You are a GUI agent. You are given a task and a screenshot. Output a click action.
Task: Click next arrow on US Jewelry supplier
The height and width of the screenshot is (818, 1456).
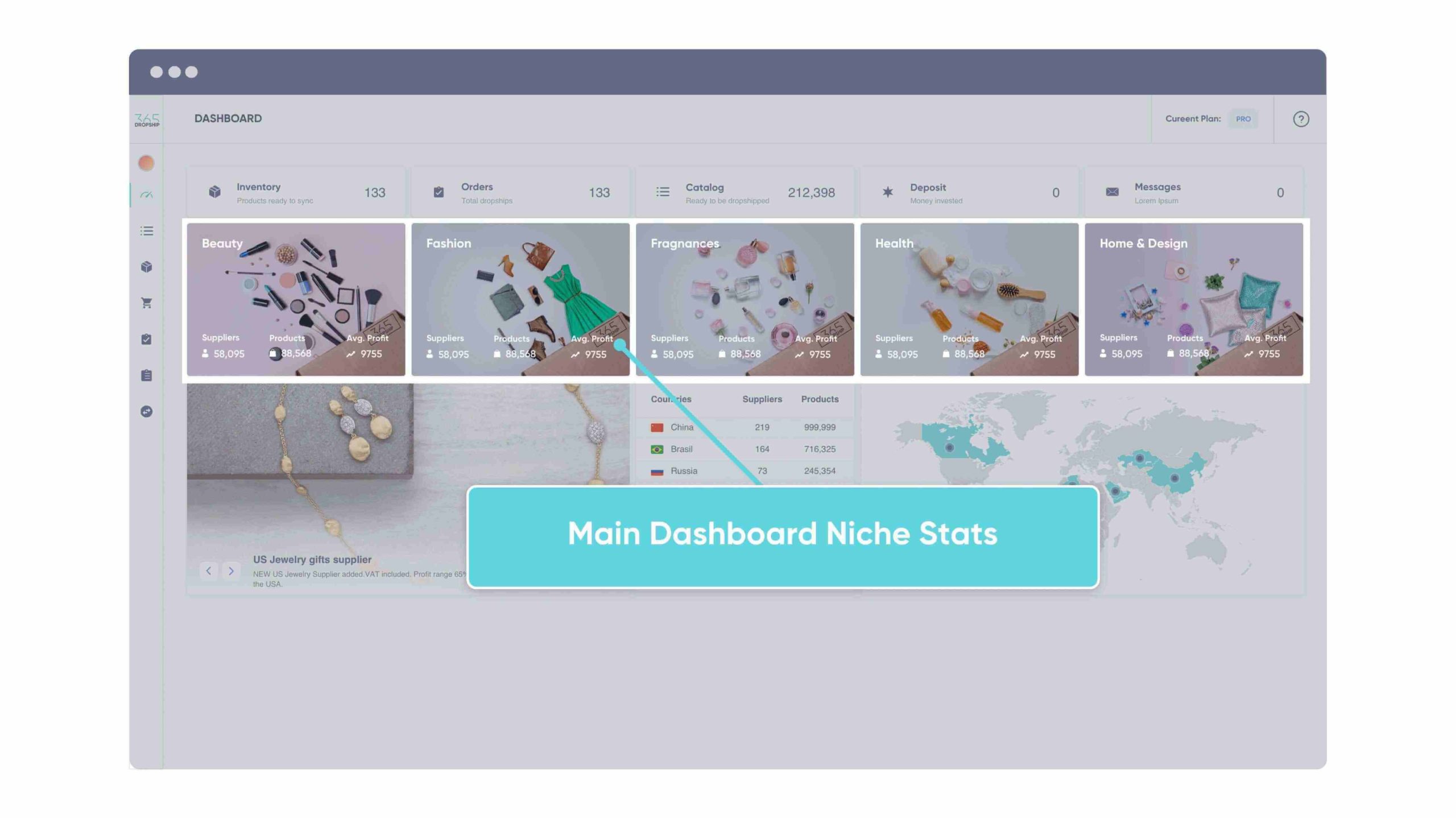(231, 571)
